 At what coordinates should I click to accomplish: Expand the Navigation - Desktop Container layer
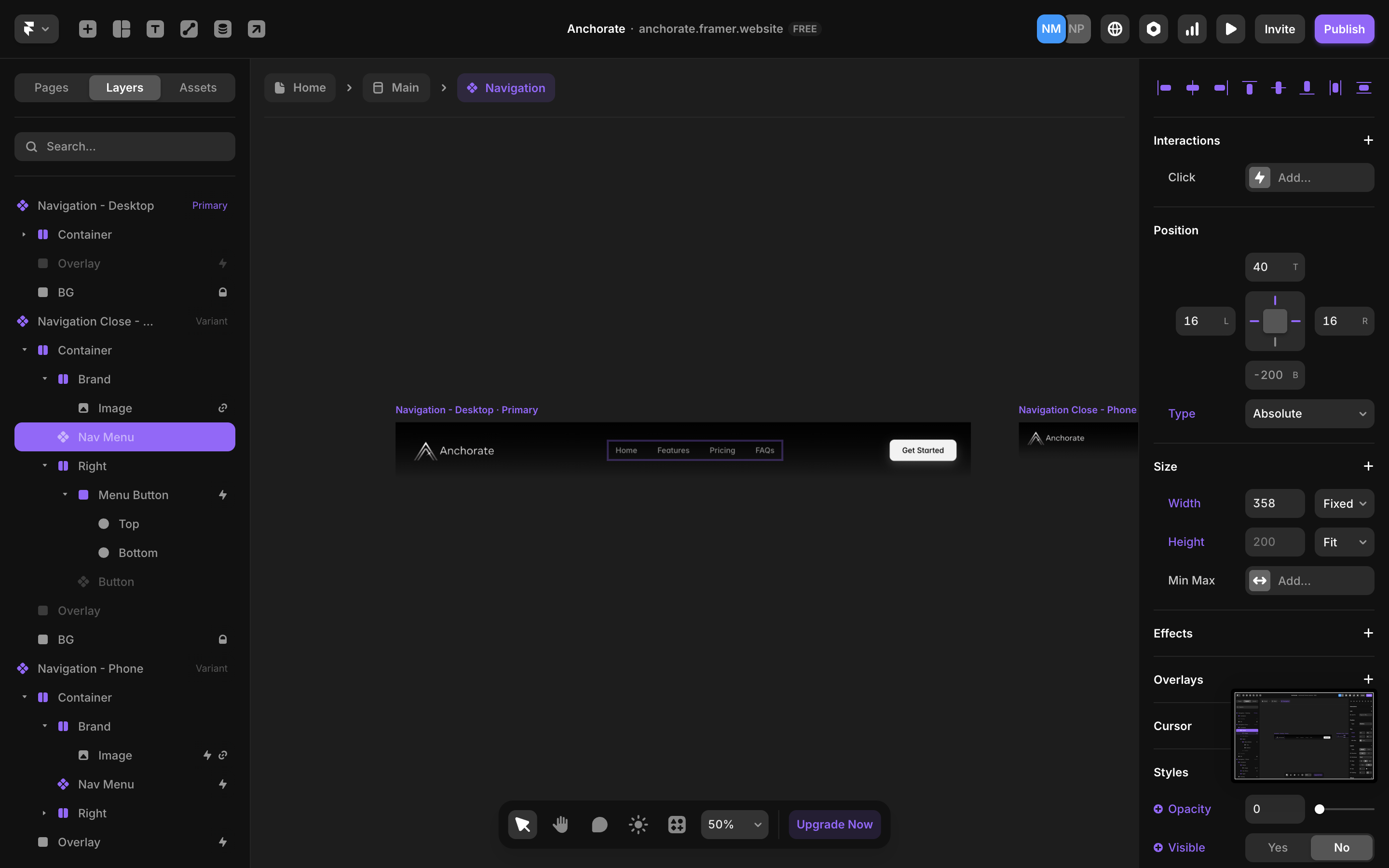click(x=24, y=234)
